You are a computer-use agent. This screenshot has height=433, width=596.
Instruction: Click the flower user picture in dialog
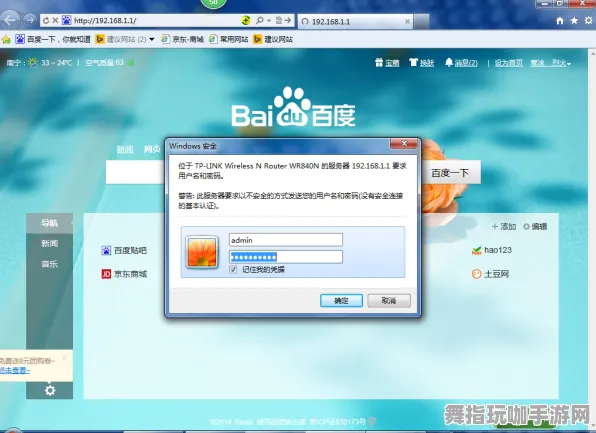(x=202, y=252)
